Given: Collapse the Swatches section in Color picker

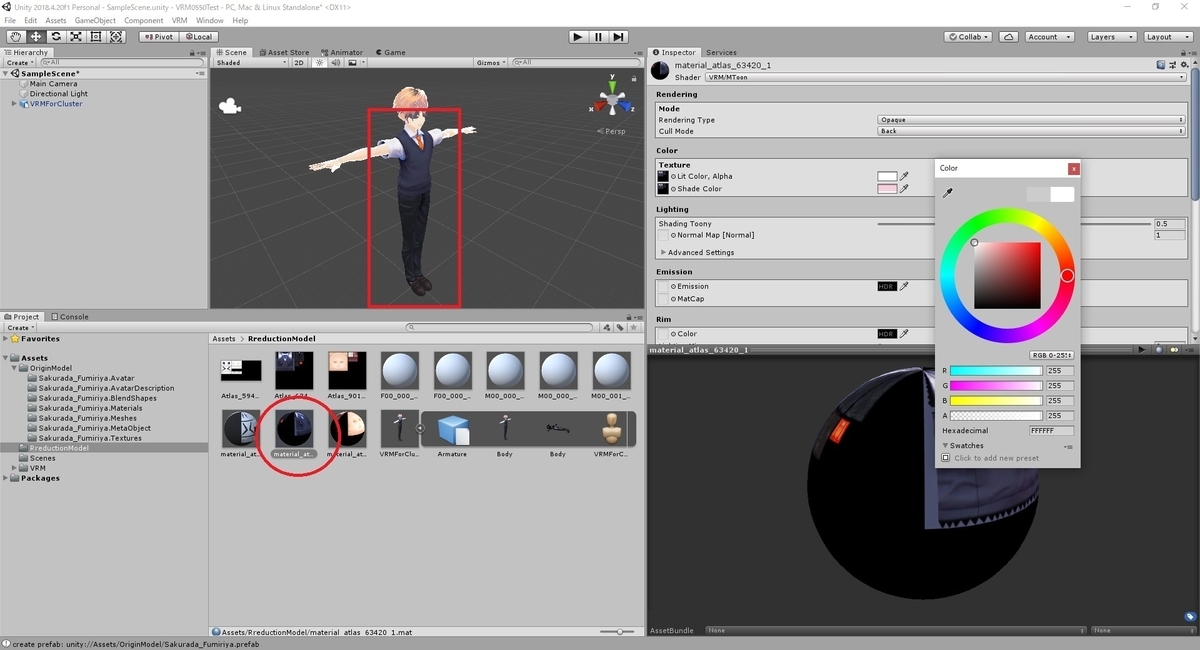Looking at the screenshot, I should pyautogui.click(x=945, y=446).
